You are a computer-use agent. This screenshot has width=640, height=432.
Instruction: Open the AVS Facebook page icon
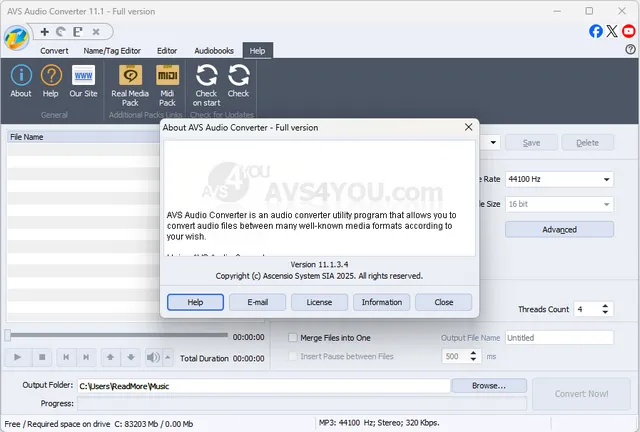point(596,31)
